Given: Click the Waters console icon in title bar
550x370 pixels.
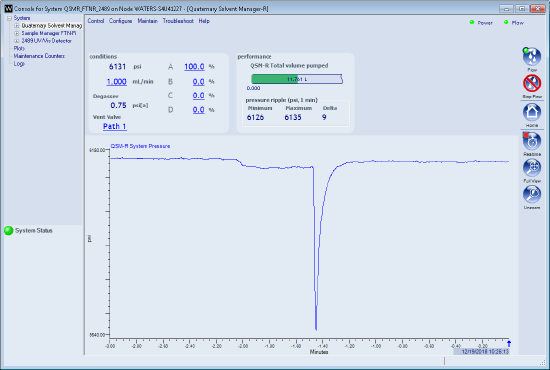Looking at the screenshot, I should pos(8,8).
